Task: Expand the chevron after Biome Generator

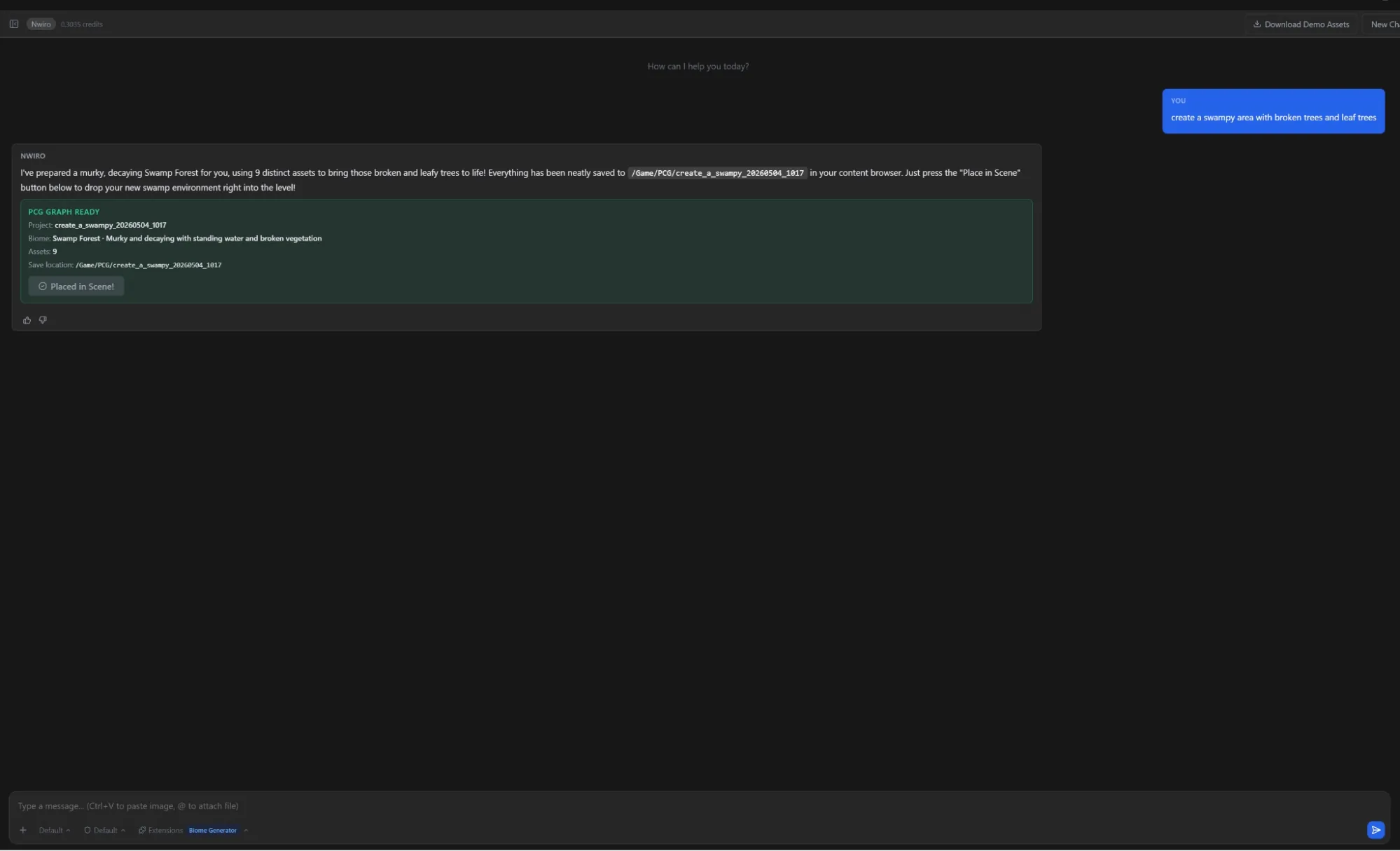Action: 246,830
